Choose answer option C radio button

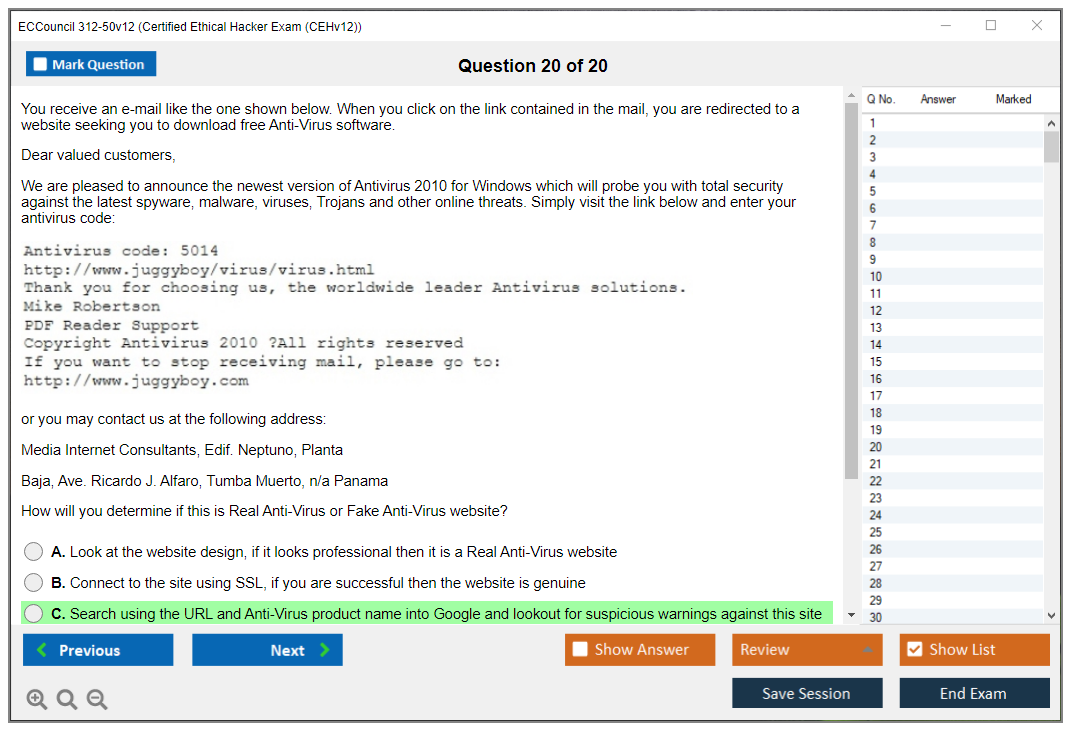34,614
